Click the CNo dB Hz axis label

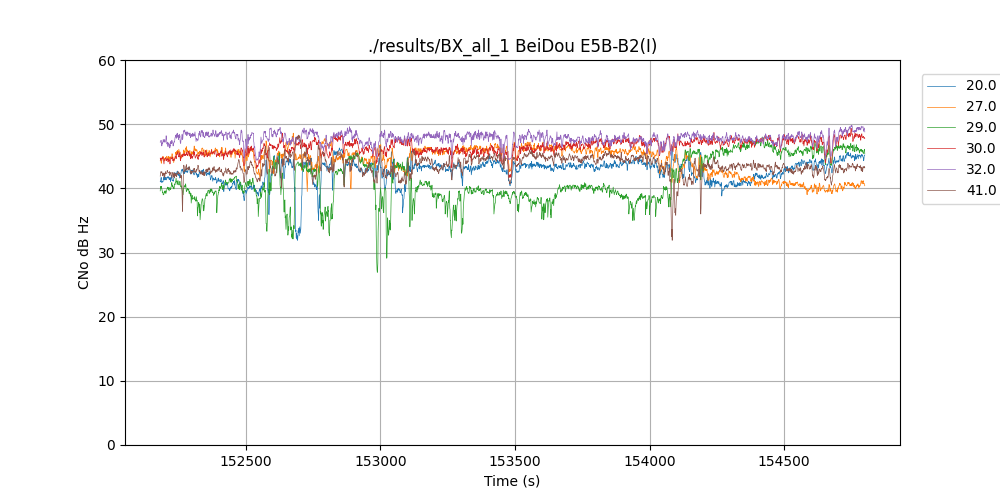(x=84, y=253)
